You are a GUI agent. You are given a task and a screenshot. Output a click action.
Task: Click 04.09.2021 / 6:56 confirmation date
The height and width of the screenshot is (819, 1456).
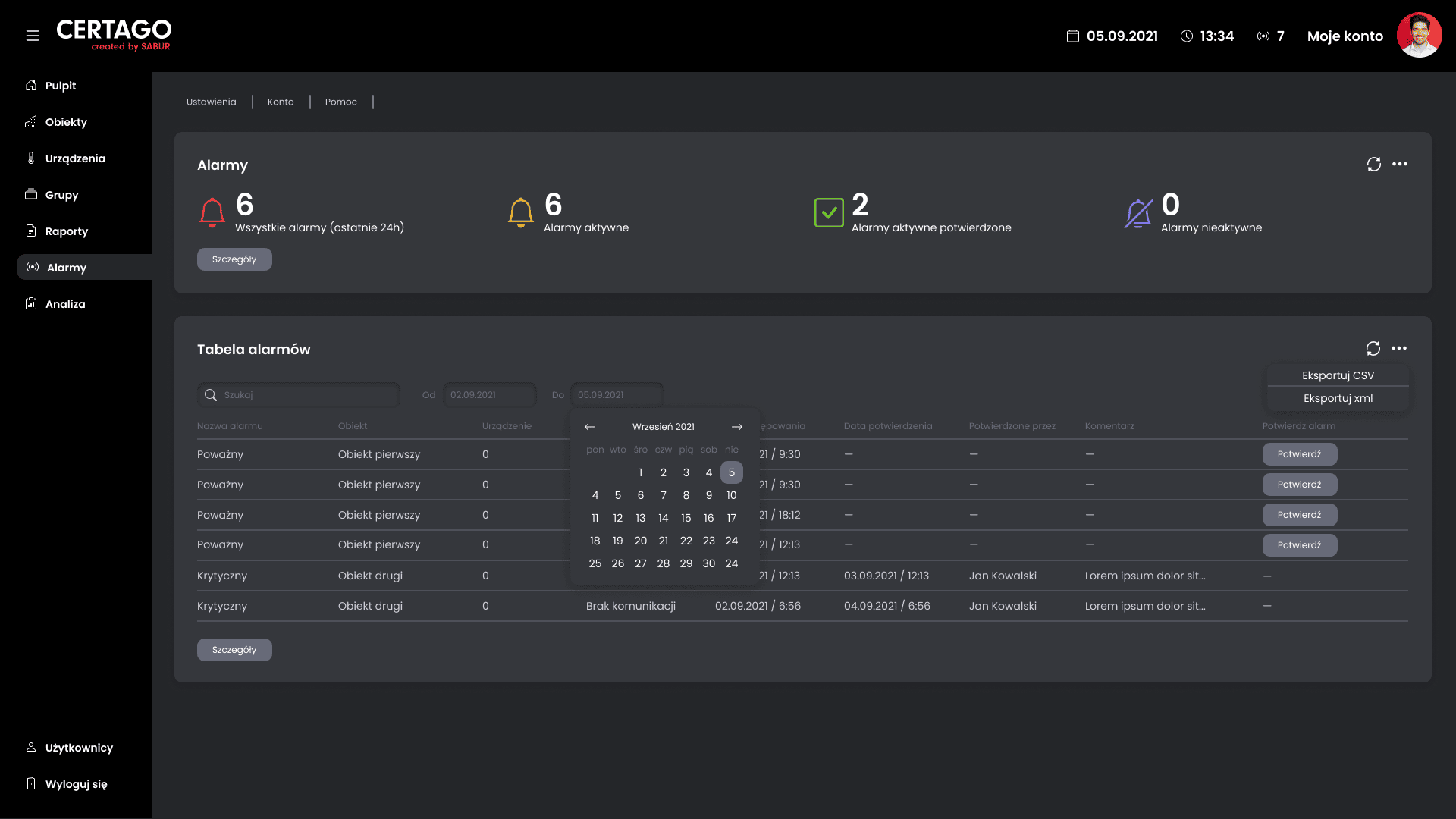[887, 606]
